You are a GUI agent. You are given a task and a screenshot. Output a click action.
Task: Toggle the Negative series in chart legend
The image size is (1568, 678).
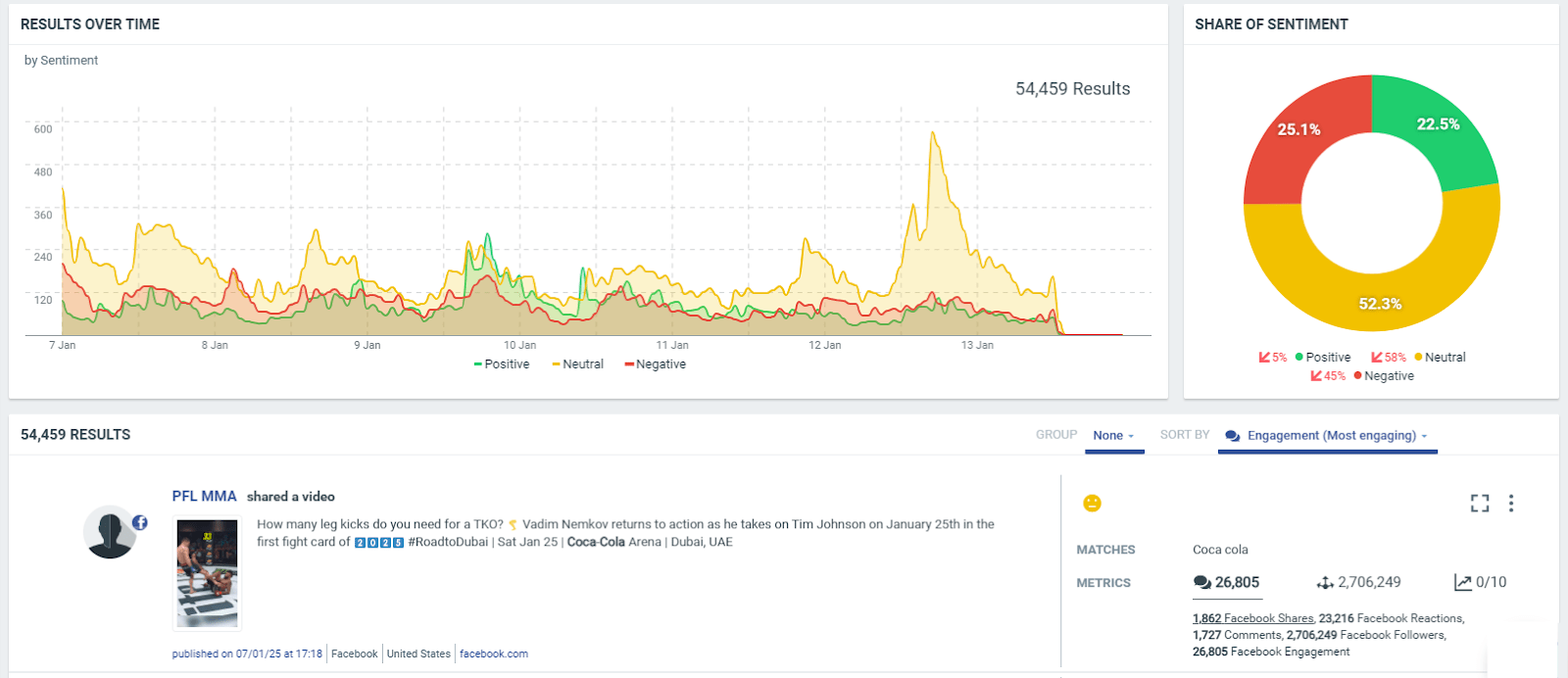[656, 364]
